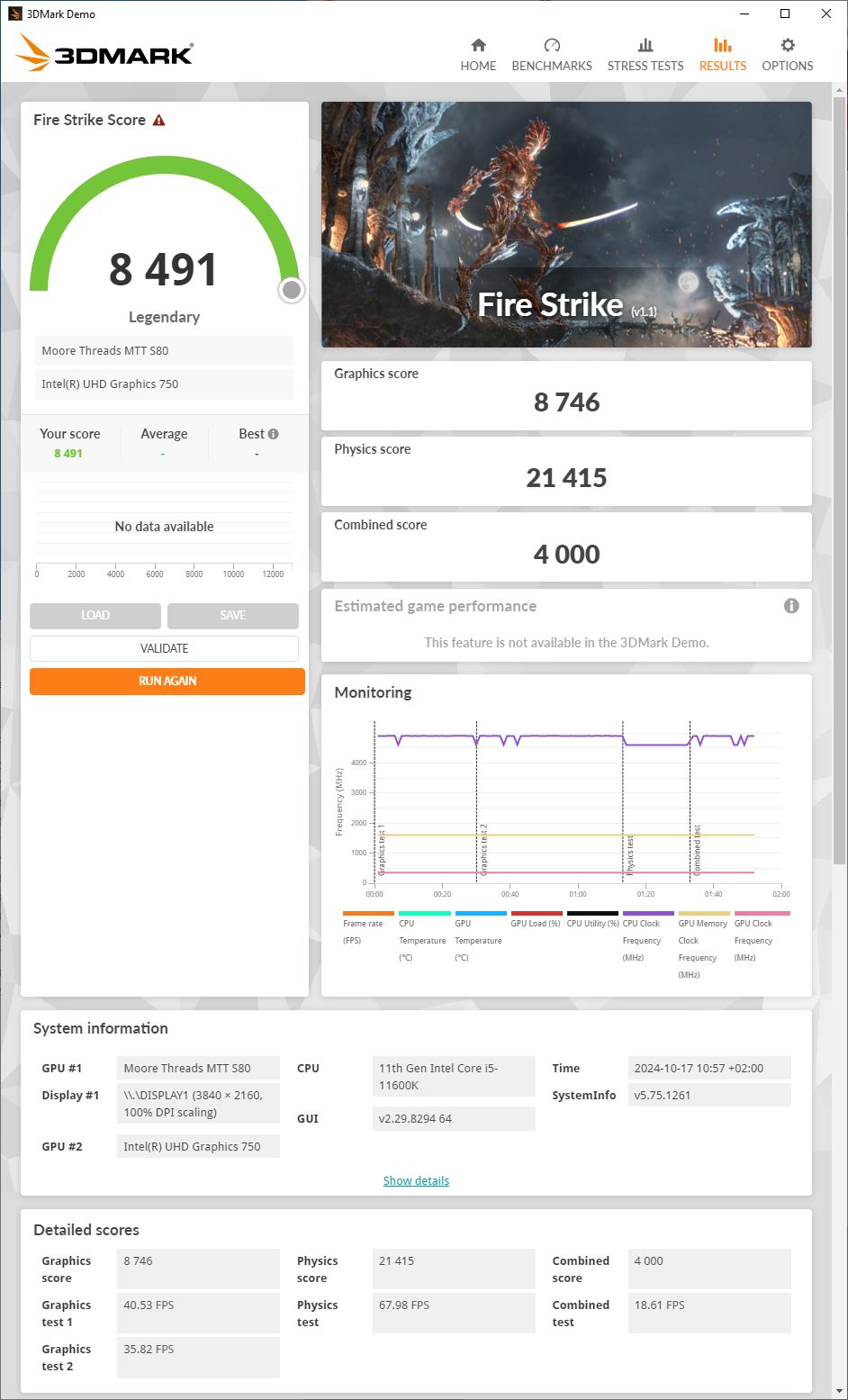The width and height of the screenshot is (848, 1400).
Task: Click Combined test 18.61 FPS value
Action: coord(709,1314)
